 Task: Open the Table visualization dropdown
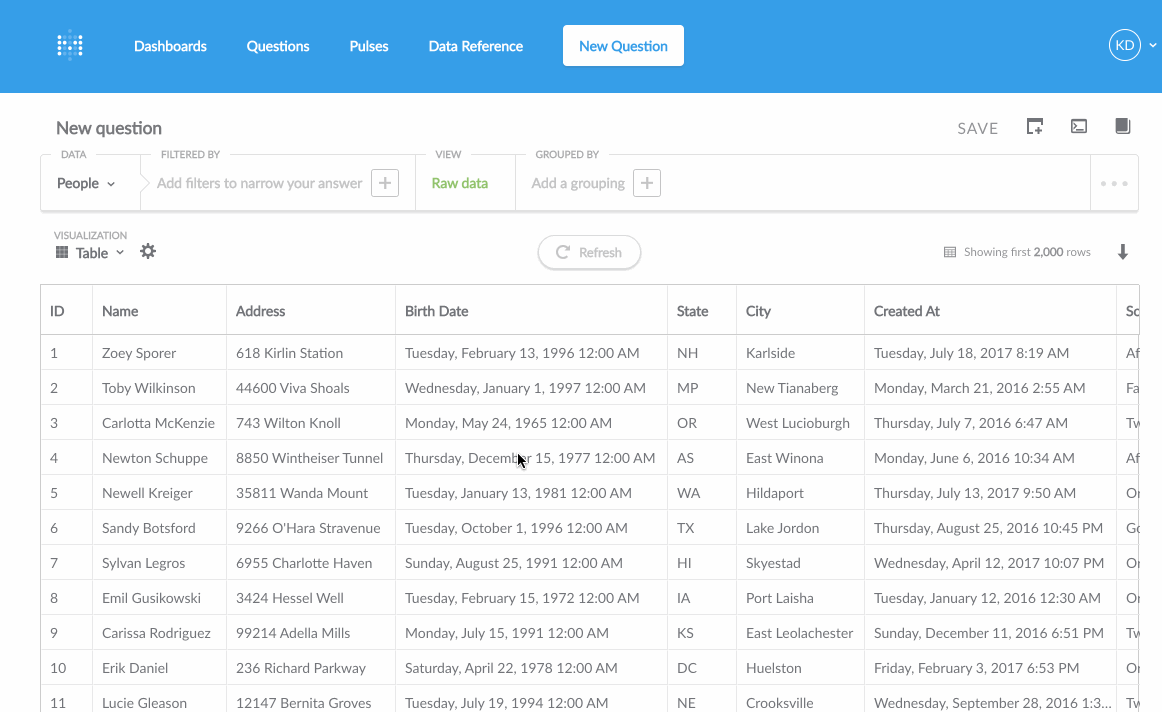click(91, 253)
